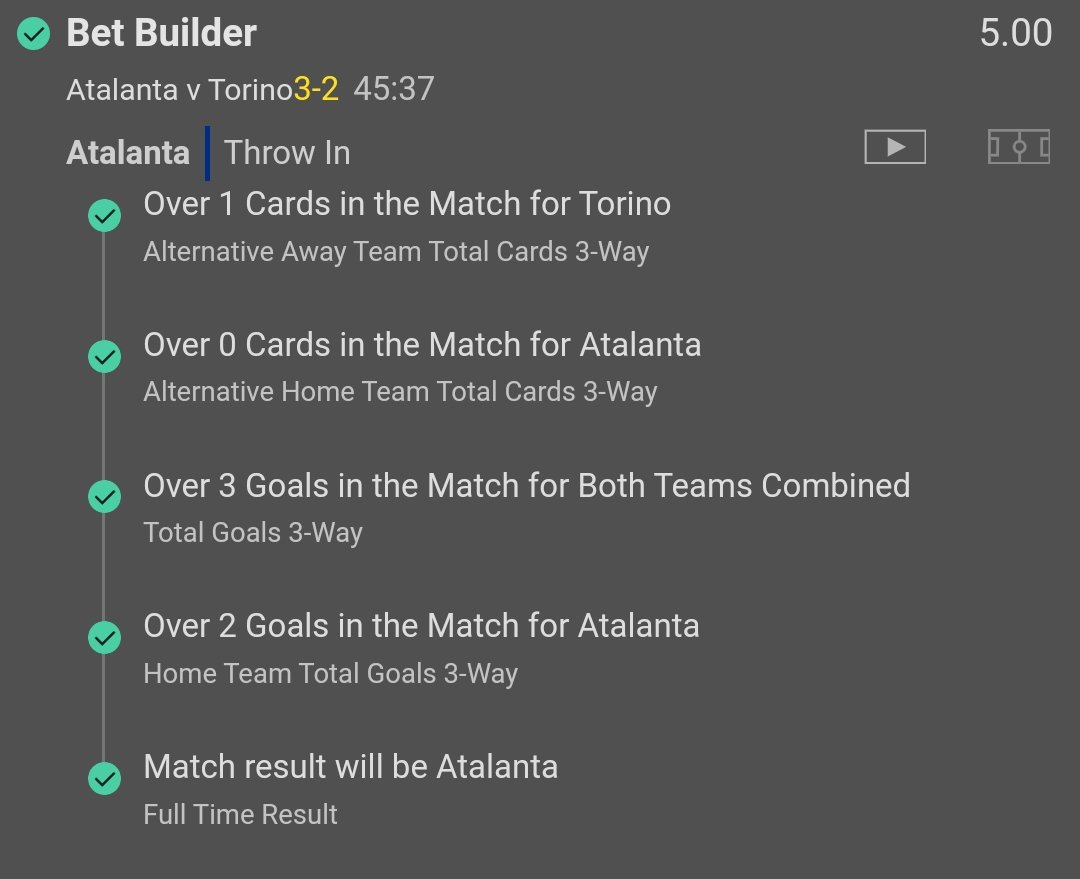
Task: Select the Bet Builder heading
Action: pos(162,33)
